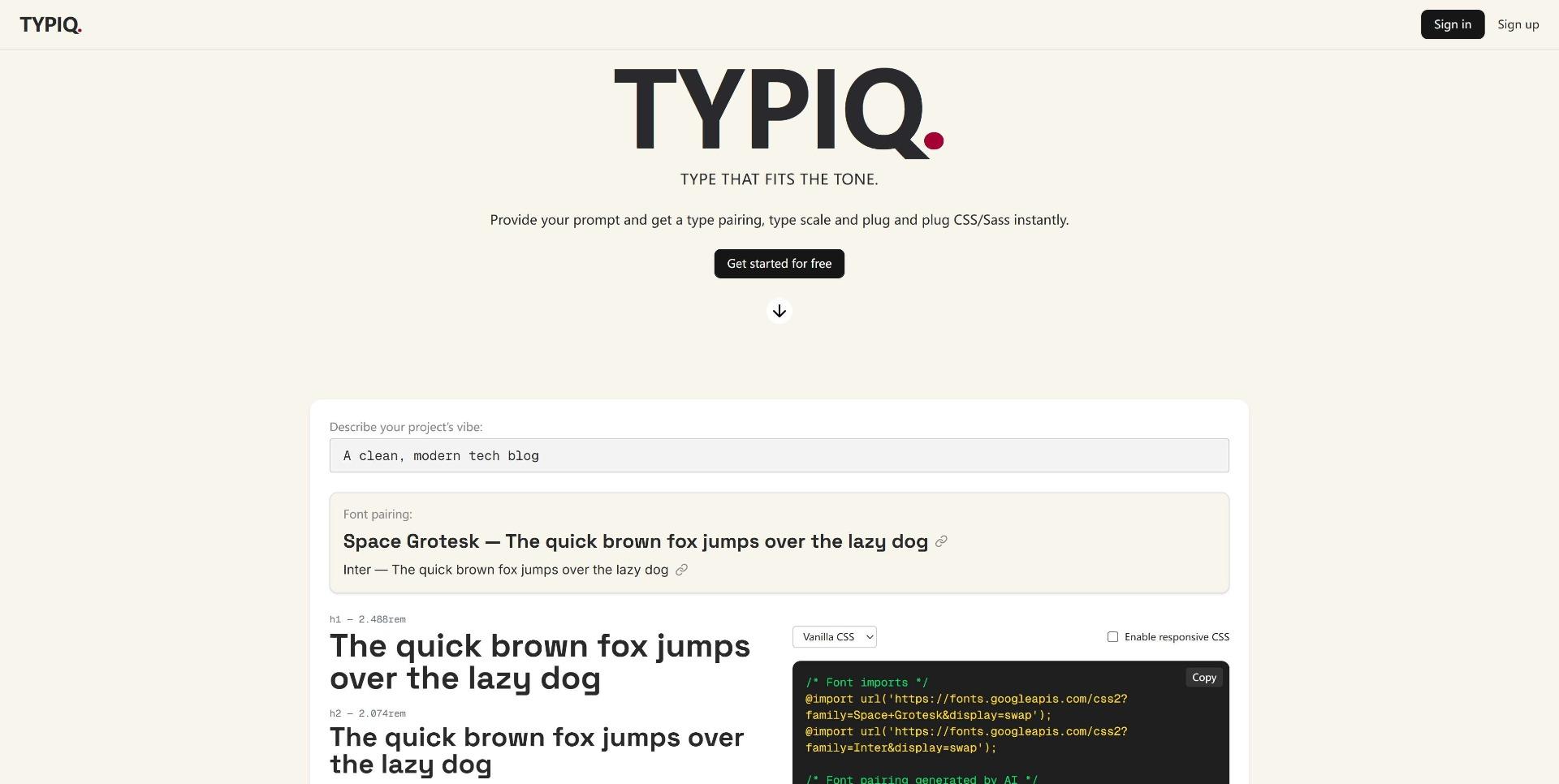Click the 'TYPE THAT FITS THE TONE.' tagline

pyautogui.click(x=779, y=179)
